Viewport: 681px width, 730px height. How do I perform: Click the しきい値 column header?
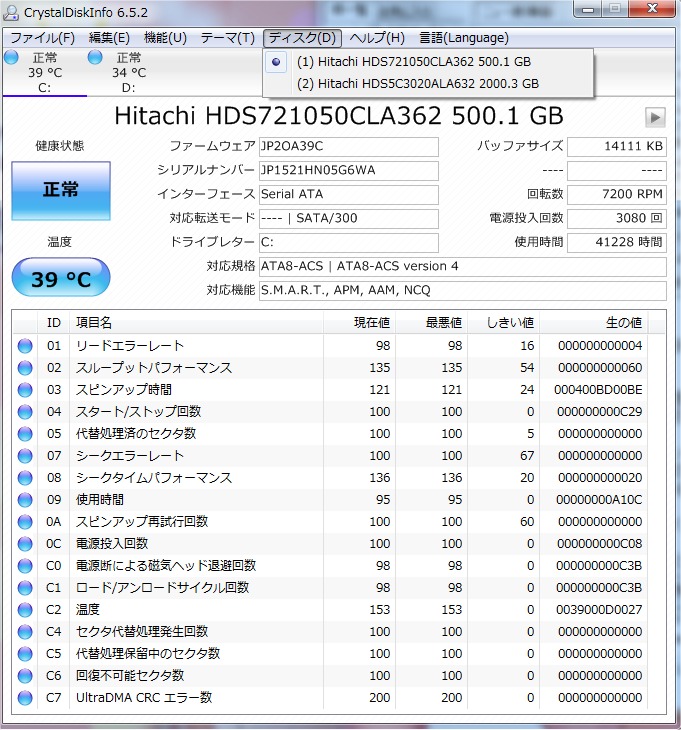(x=504, y=323)
